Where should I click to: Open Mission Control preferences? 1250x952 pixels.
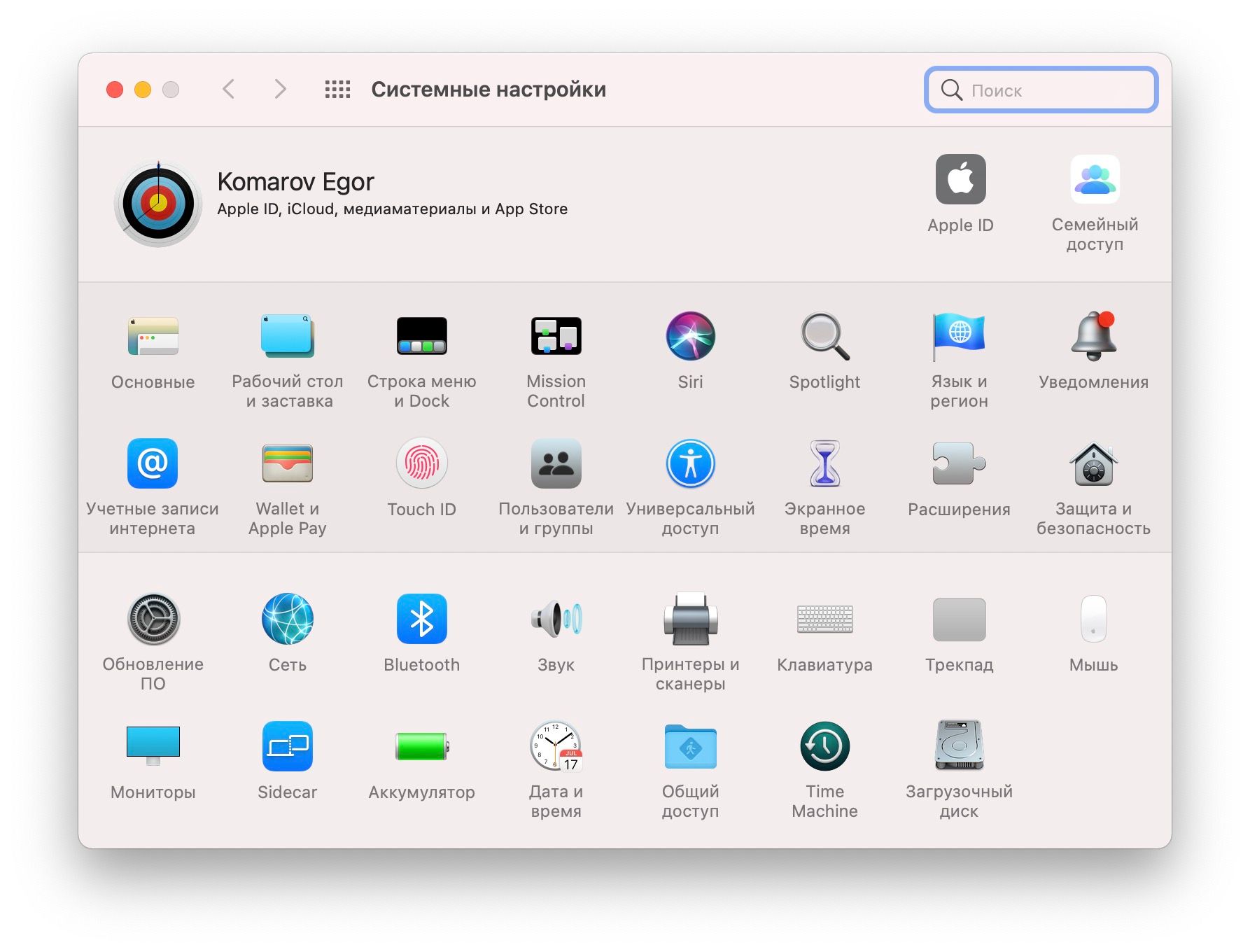[556, 337]
